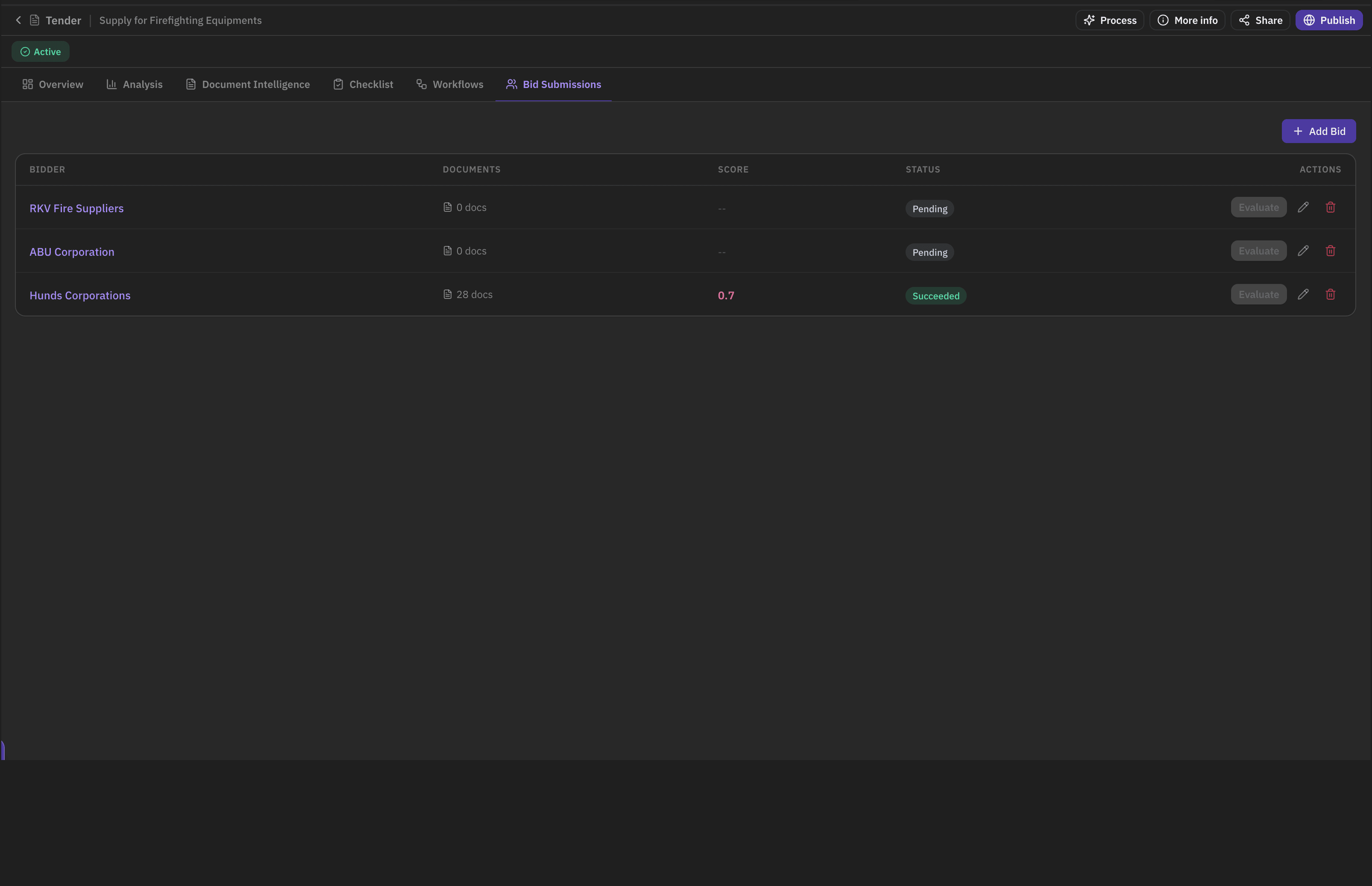Open the Document Intelligence tab

click(248, 85)
